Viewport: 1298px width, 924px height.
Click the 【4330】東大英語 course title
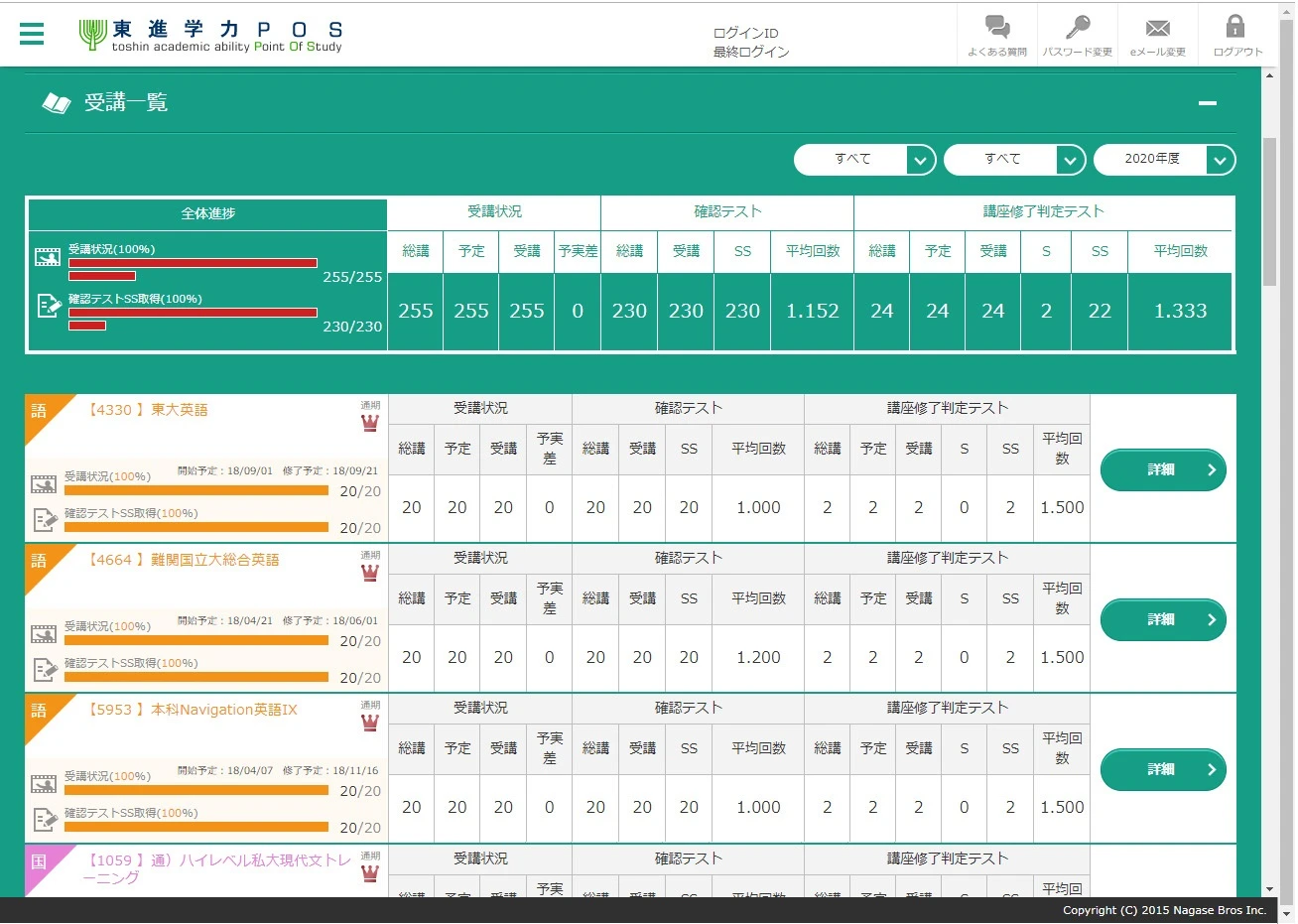point(149,410)
